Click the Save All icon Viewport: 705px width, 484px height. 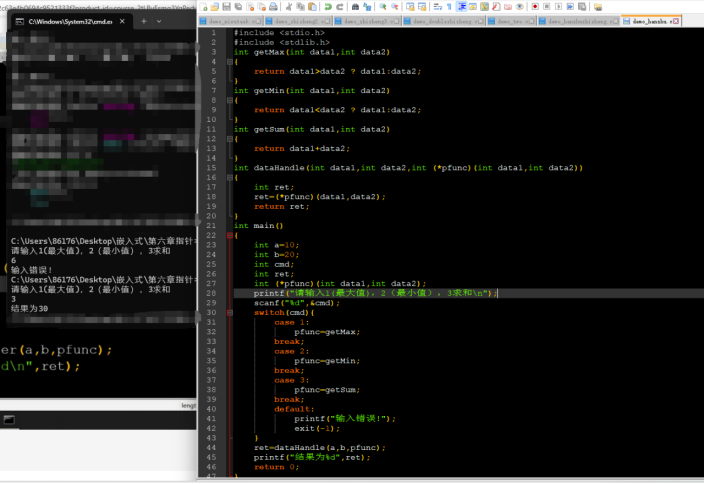(238, 7)
